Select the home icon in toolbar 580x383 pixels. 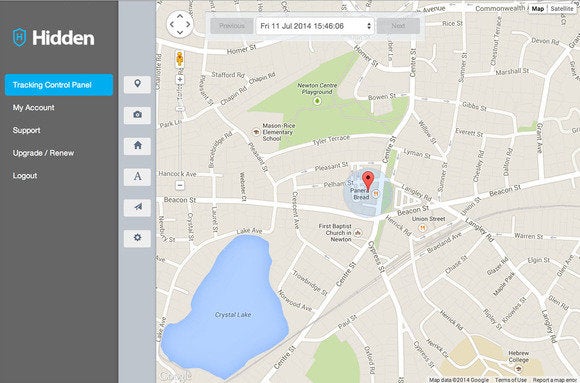point(137,146)
